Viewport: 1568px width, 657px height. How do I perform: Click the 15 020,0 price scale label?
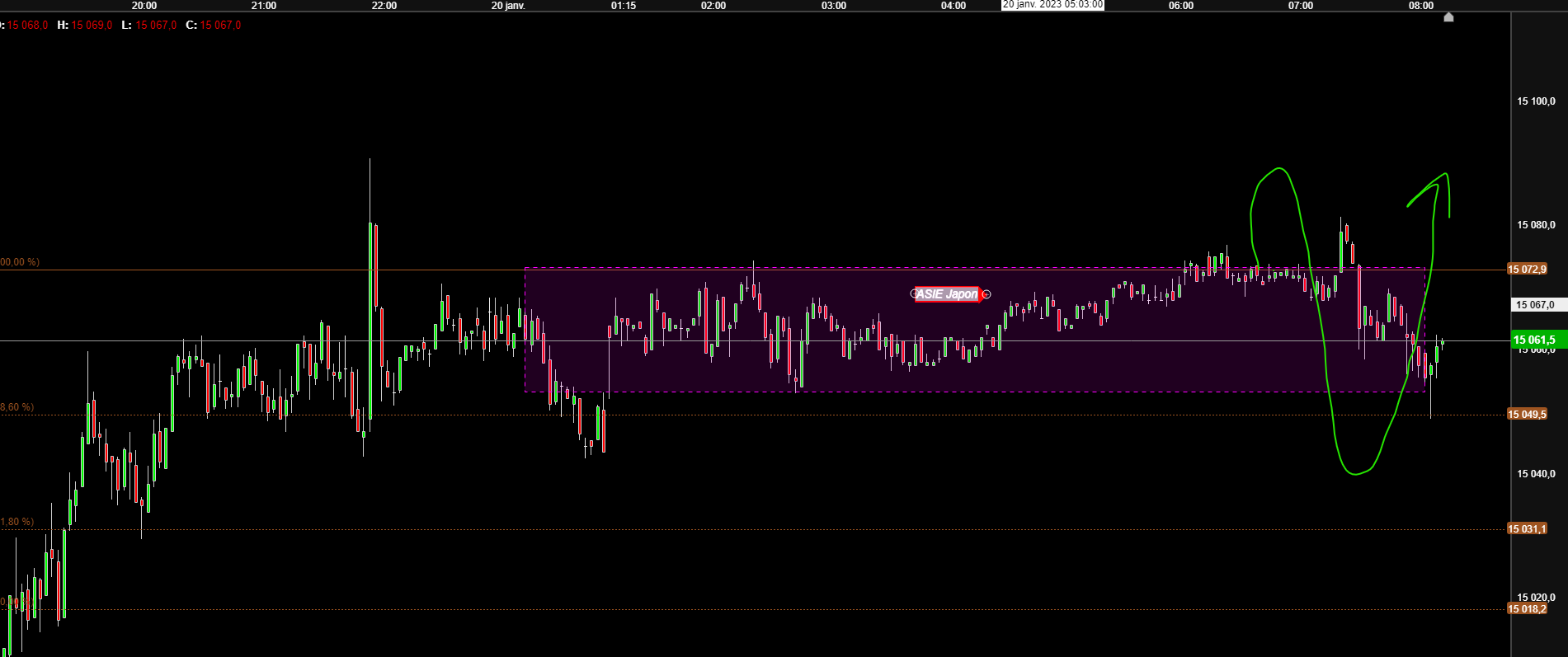[x=1536, y=598]
